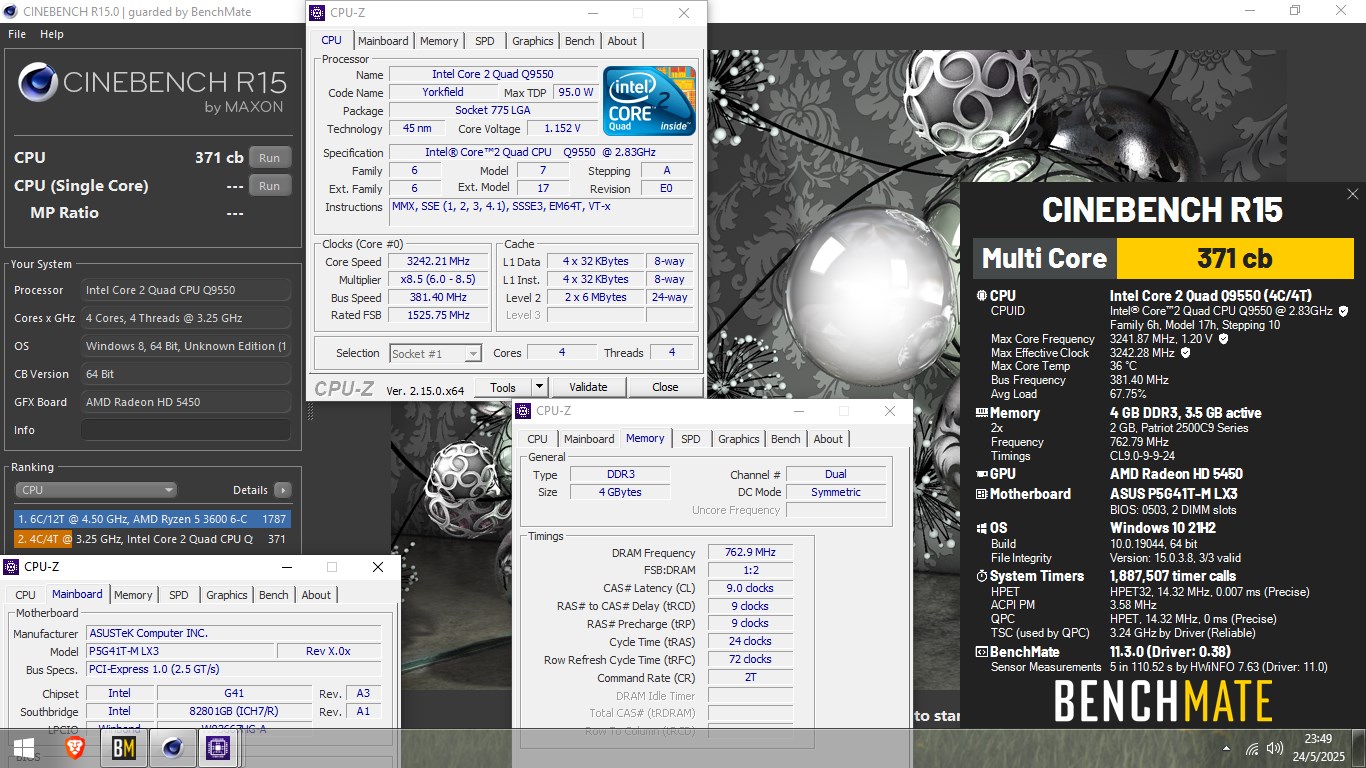Open SPD tab in CPU-Z Mainboard window
The height and width of the screenshot is (768, 1366).
[178, 595]
